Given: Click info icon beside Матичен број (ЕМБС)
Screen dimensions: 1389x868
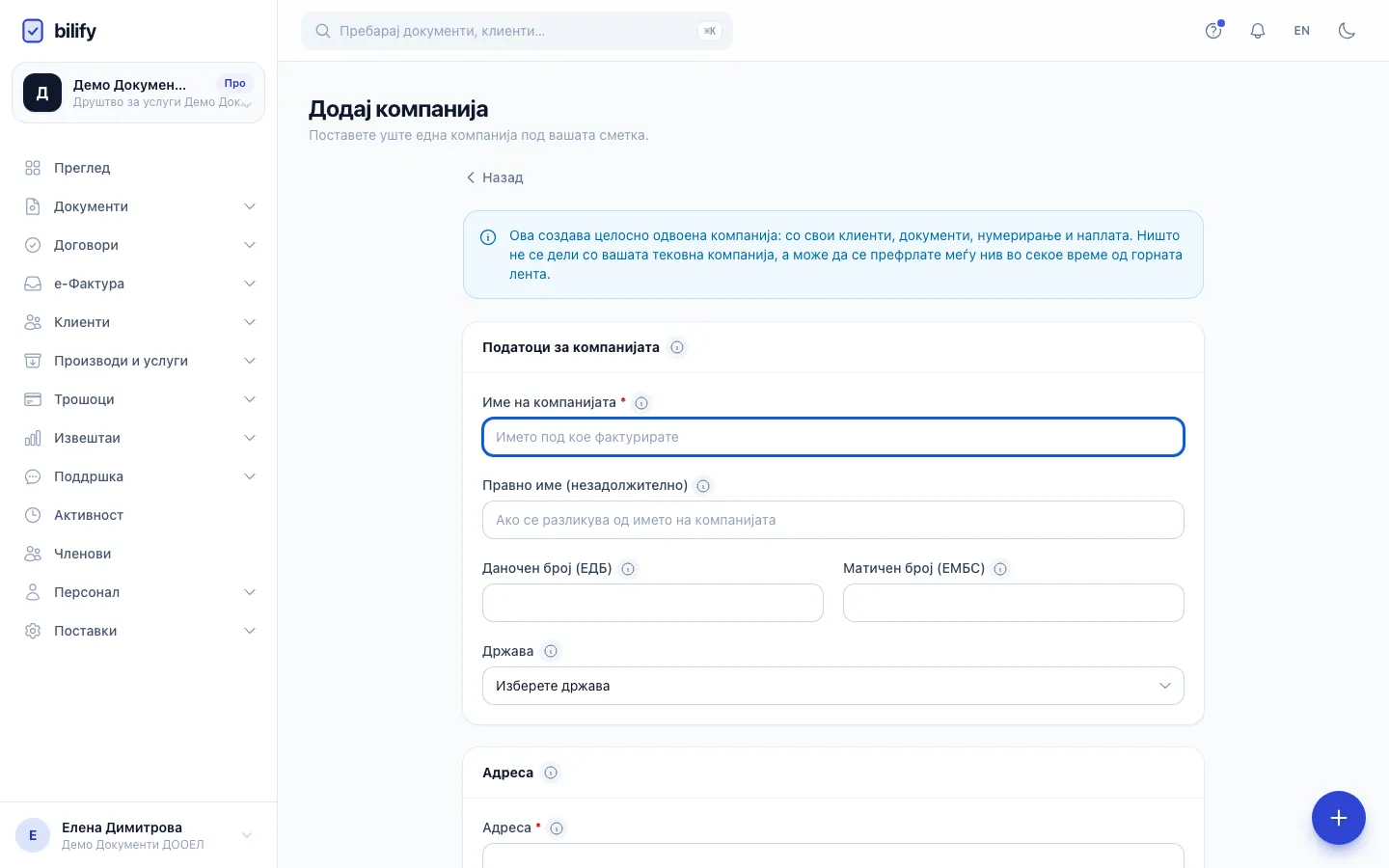Looking at the screenshot, I should pyautogui.click(x=1000, y=569).
